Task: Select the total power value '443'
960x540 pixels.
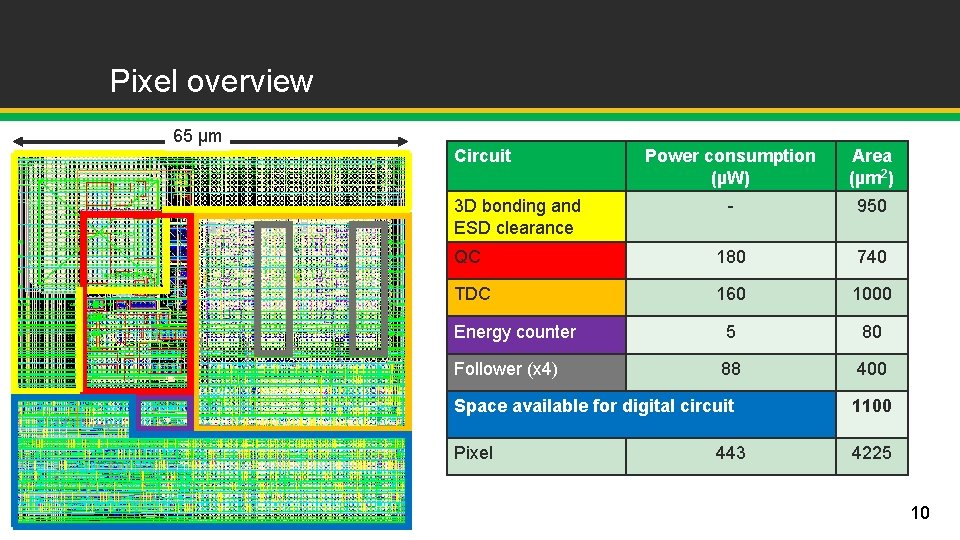Action: pos(730,453)
